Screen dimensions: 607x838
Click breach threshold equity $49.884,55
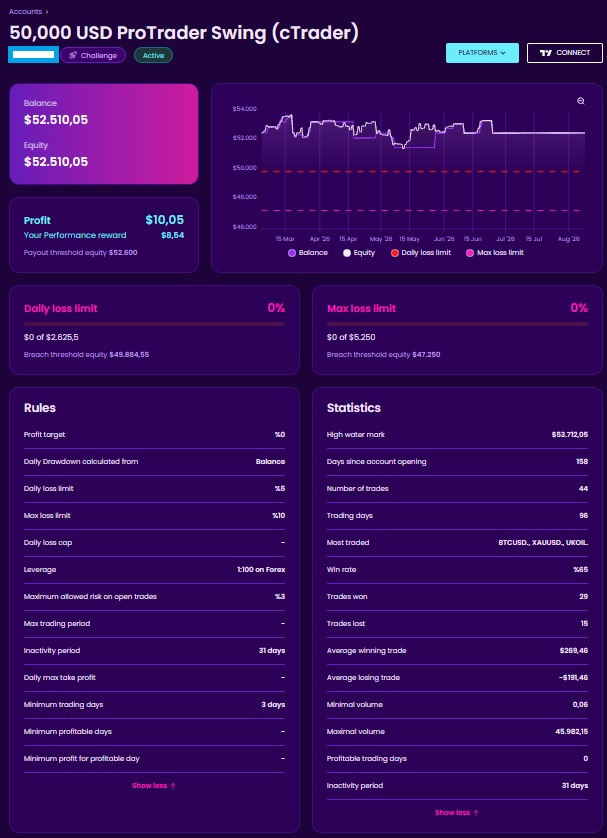click(87, 354)
